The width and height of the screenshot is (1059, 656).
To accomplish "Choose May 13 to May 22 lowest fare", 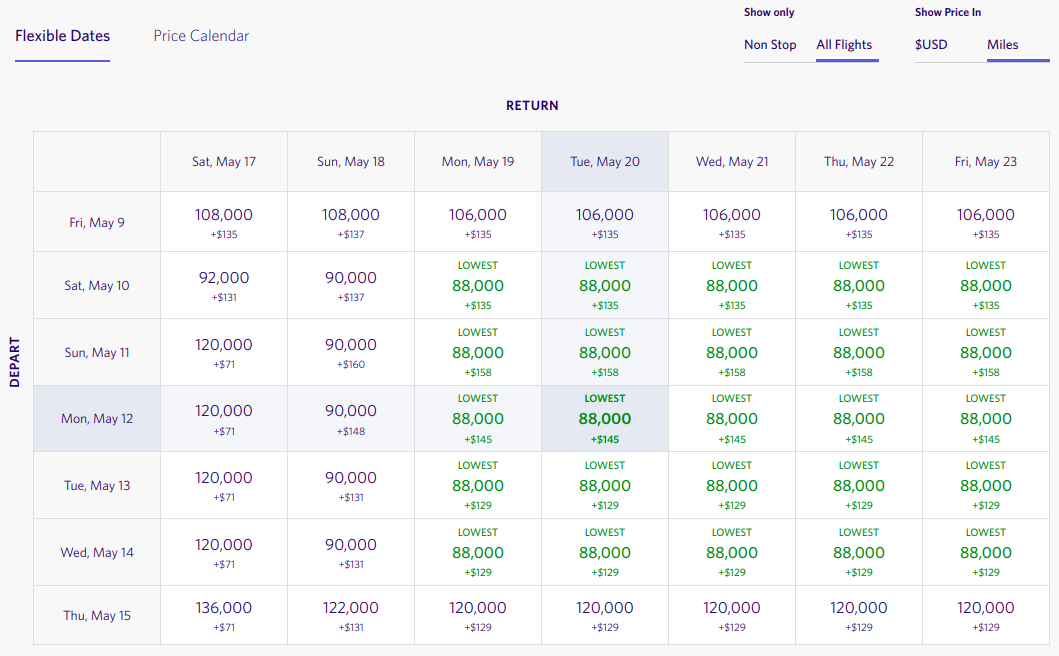I will 858,485.
